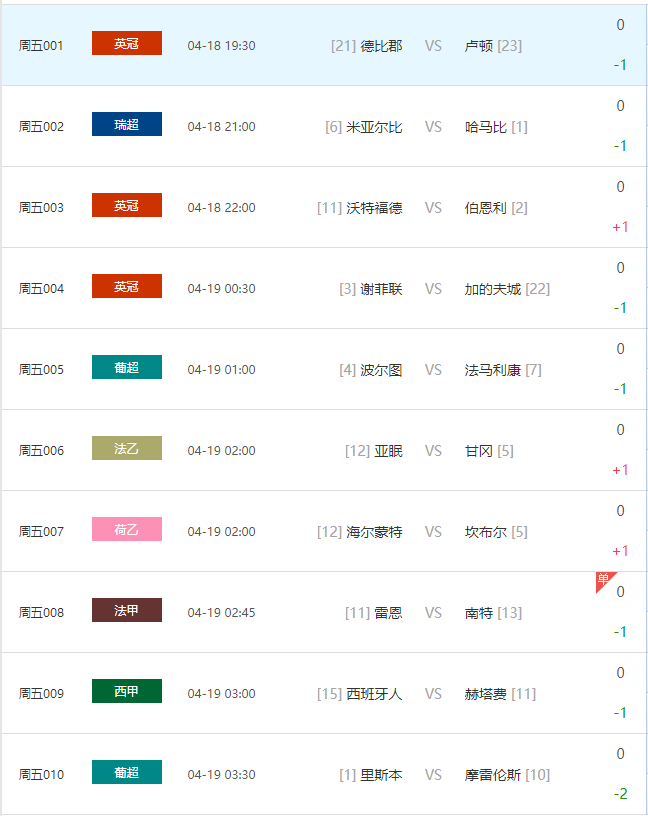Select the olive 法乙 league badge
The height and width of the screenshot is (816, 648).
[x=127, y=449]
